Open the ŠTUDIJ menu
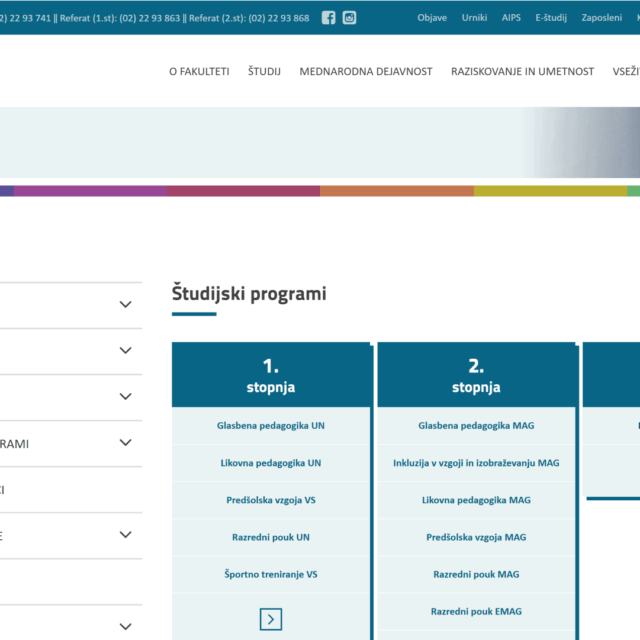Image resolution: width=640 pixels, height=640 pixels. click(x=264, y=71)
